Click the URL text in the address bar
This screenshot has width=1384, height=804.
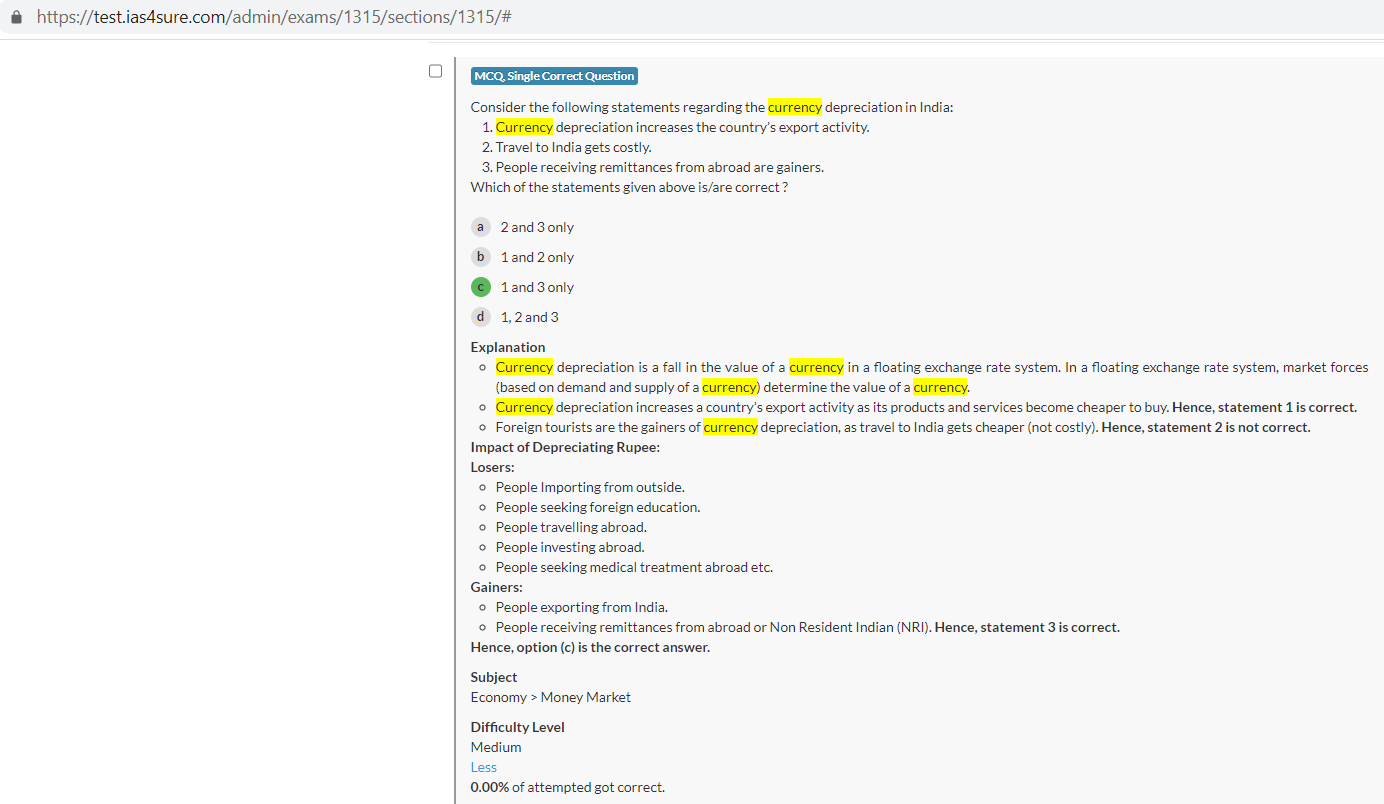tap(274, 18)
